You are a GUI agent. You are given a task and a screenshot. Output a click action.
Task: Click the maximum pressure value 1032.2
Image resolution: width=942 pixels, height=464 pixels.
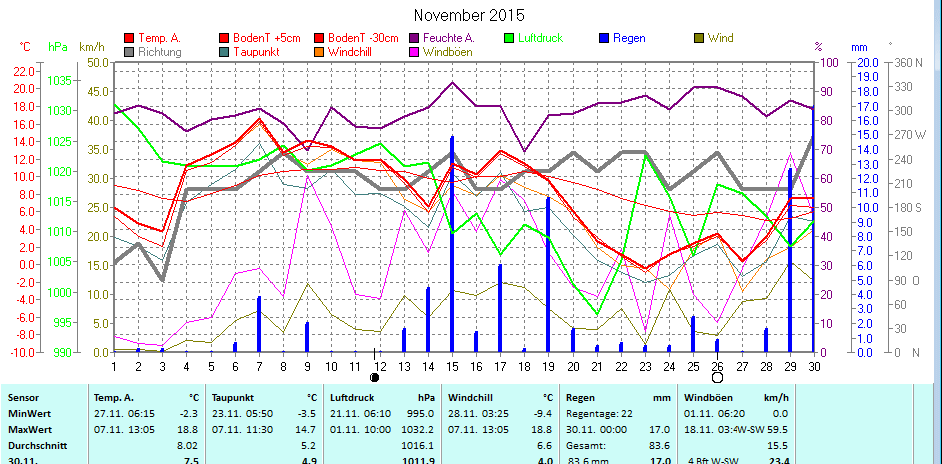(x=419, y=430)
